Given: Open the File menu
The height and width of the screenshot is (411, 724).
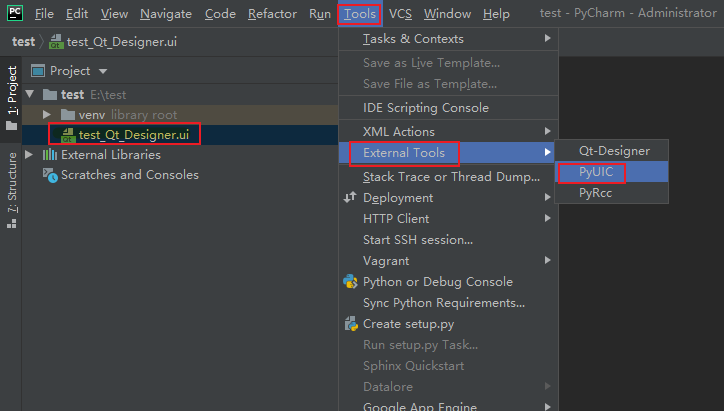Looking at the screenshot, I should [44, 14].
